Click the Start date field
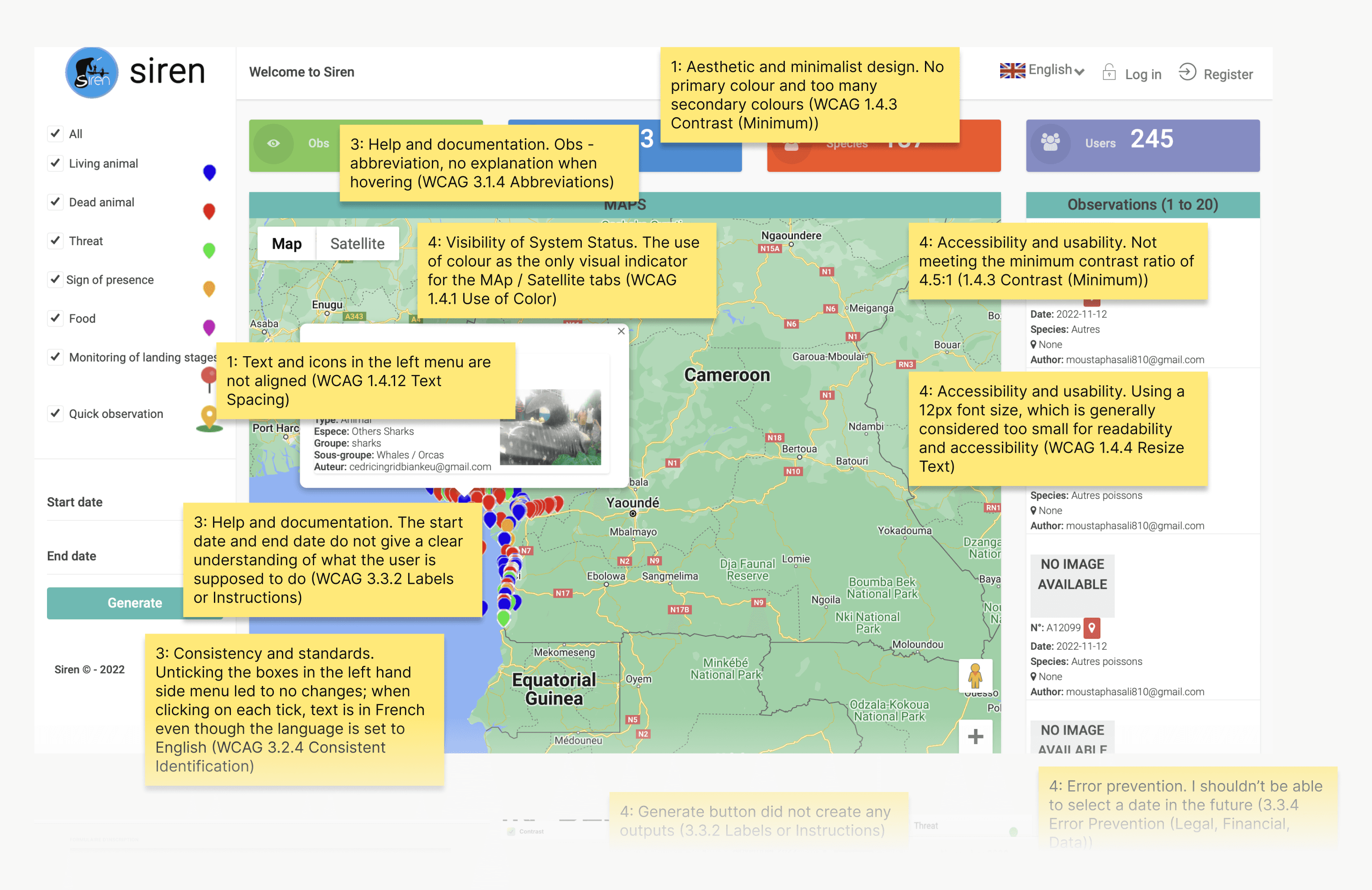This screenshot has height=890, width=1372. [134, 503]
